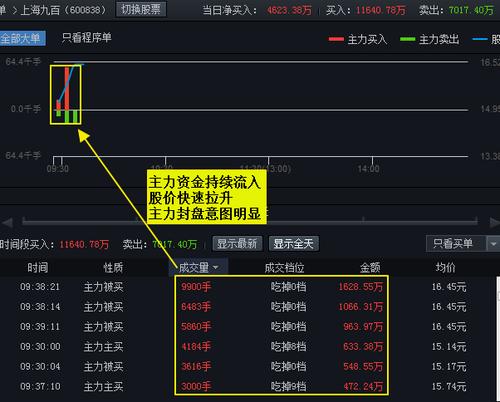This screenshot has width=500, height=402.
Task: Sort by 成交量 column arrow
Action: click(x=215, y=267)
